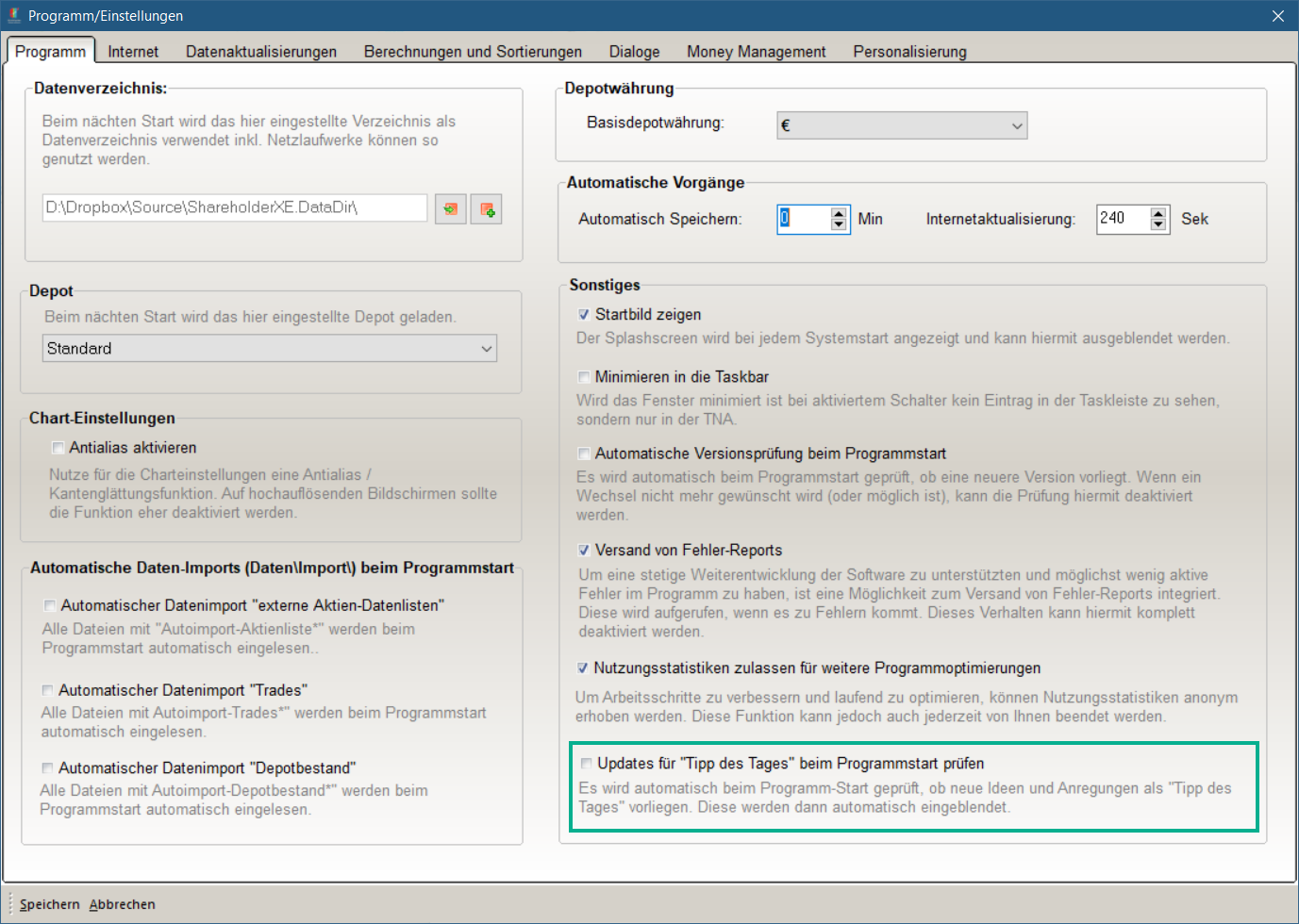The height and width of the screenshot is (924, 1299).
Task: Switch to the Internet tab
Action: pyautogui.click(x=133, y=52)
